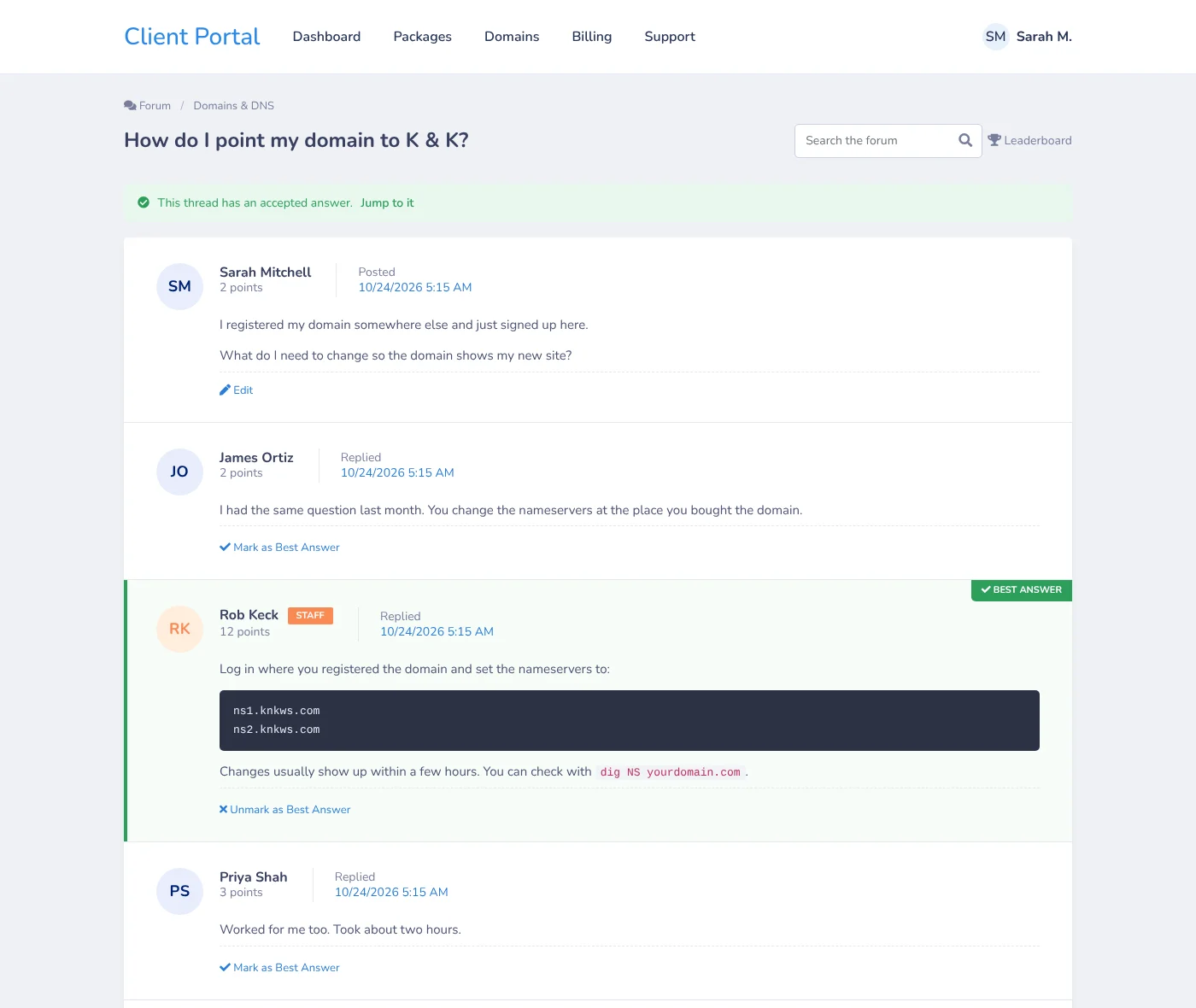The height and width of the screenshot is (1008, 1196).
Task: Select Billing in the top nav
Action: tap(592, 37)
